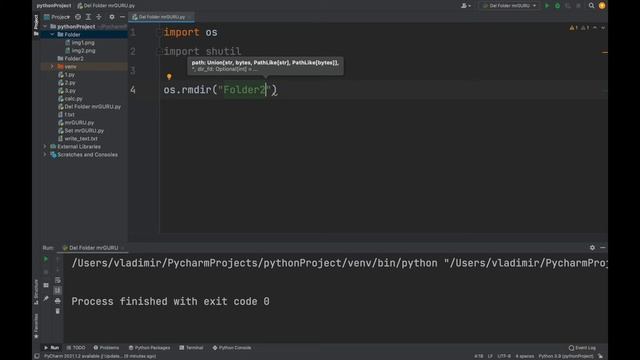Open the TODO tool window tab

point(76,348)
